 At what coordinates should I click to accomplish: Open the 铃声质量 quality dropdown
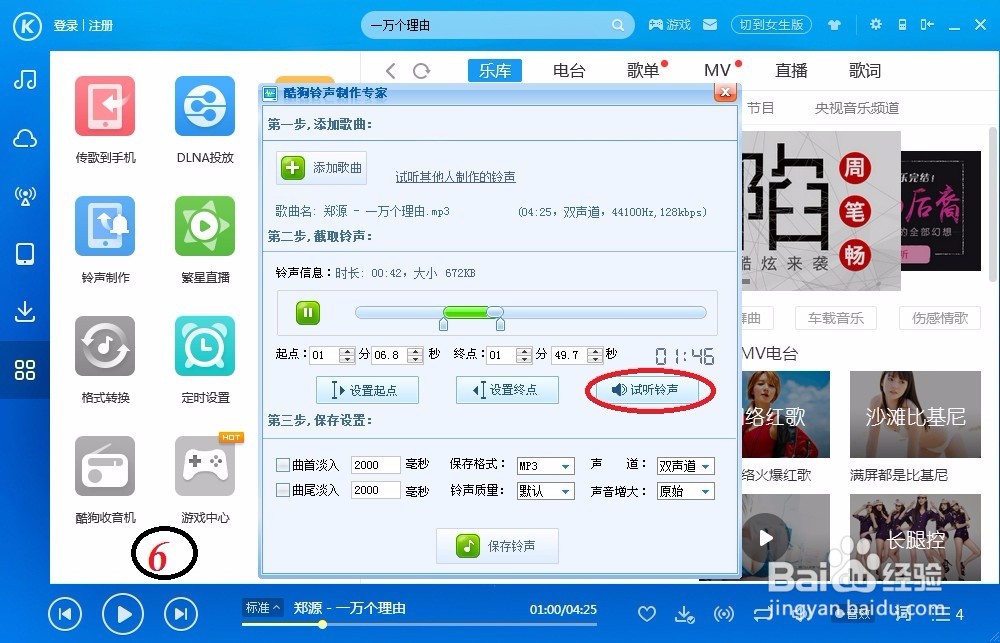tap(545, 491)
